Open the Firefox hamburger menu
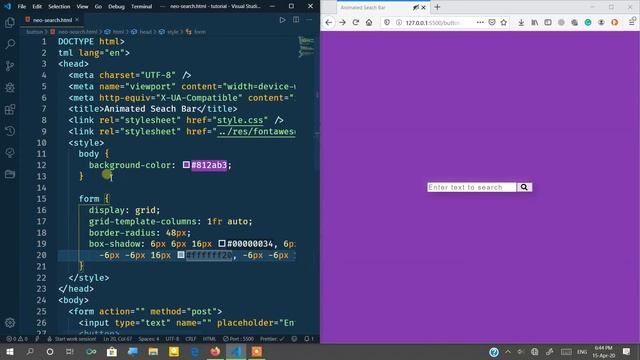 tap(631, 22)
